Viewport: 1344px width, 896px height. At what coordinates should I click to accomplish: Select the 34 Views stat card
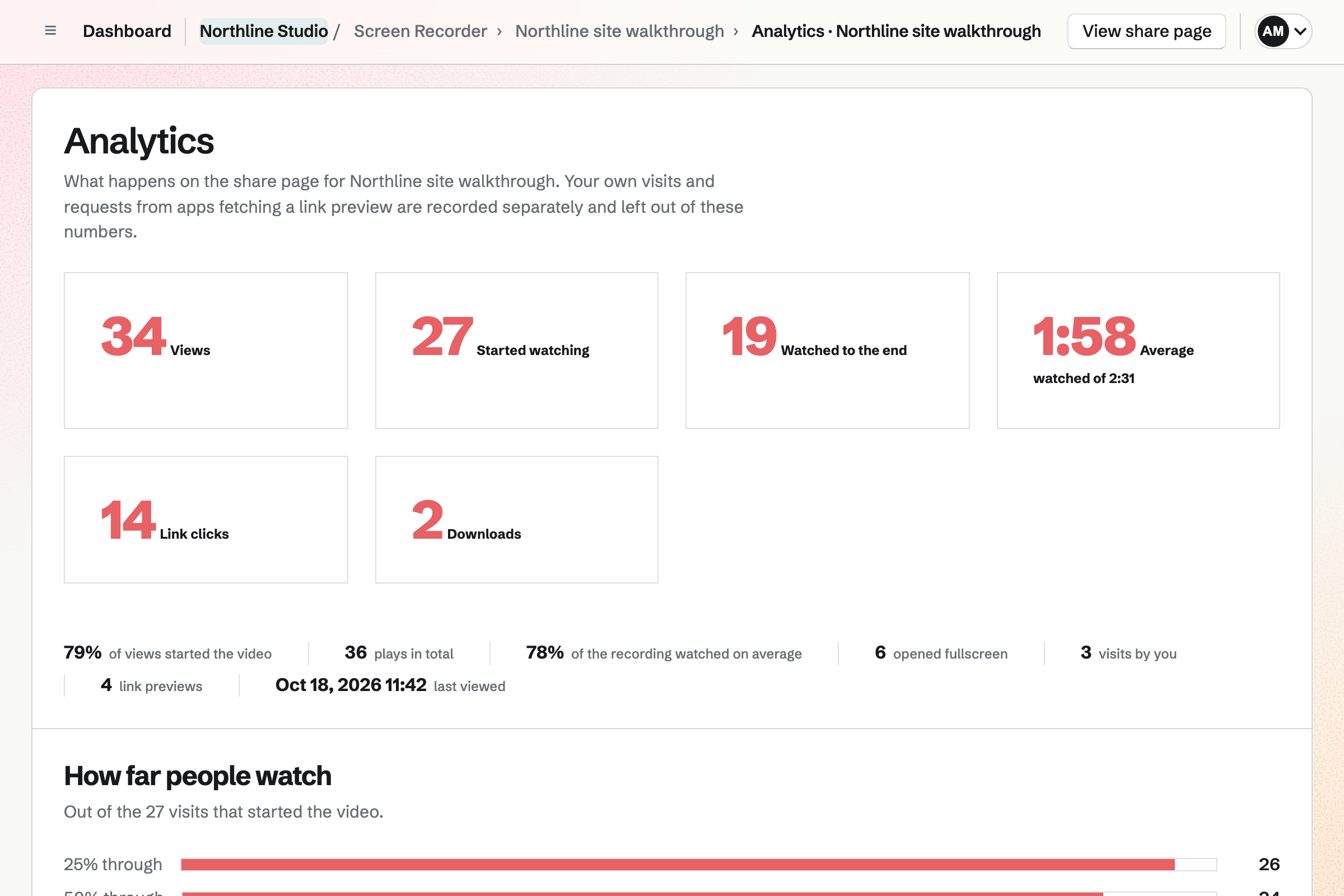click(x=206, y=351)
